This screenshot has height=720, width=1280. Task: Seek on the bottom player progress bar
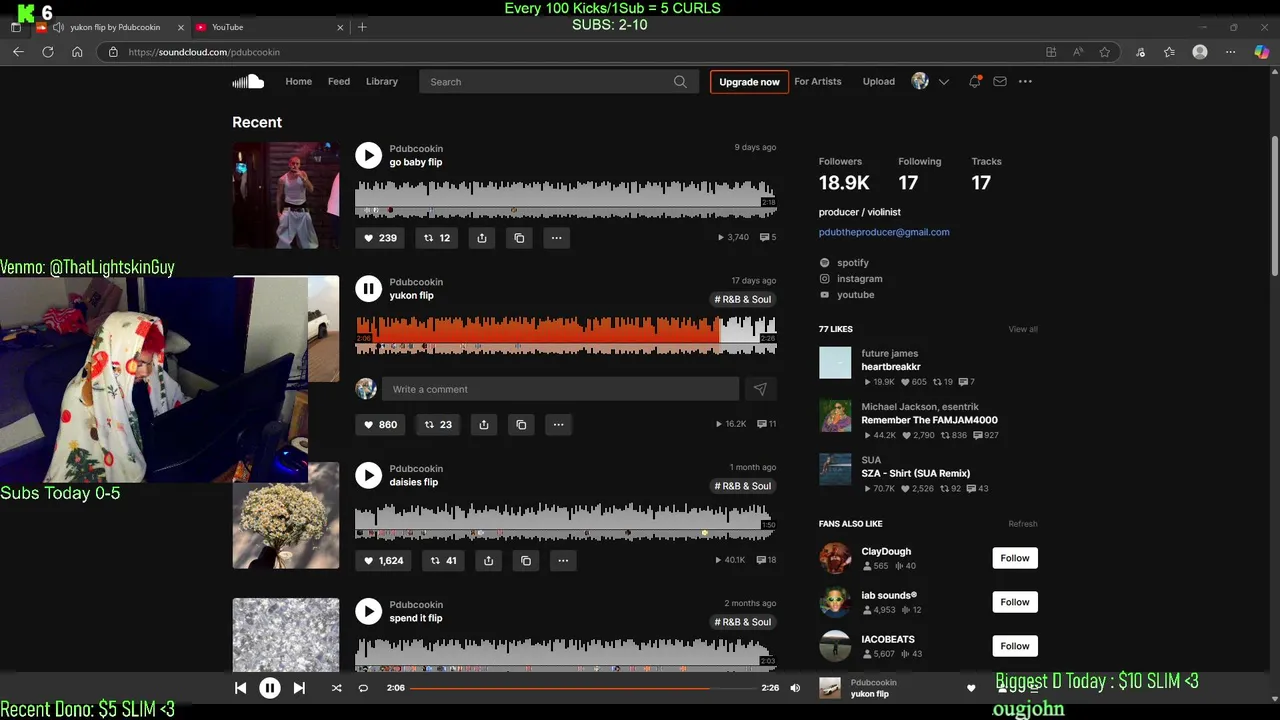(x=583, y=688)
